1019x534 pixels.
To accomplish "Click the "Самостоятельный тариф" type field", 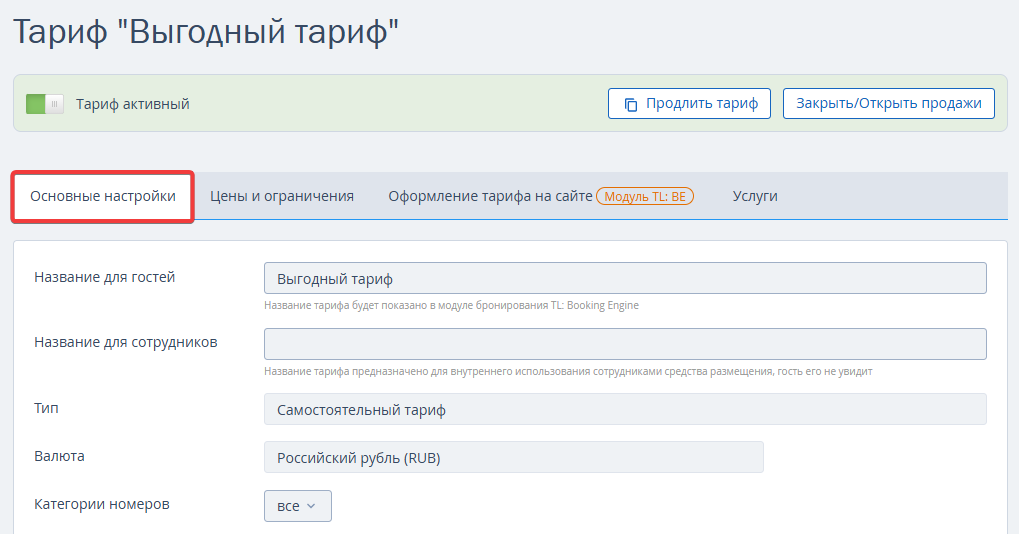I will tap(625, 409).
